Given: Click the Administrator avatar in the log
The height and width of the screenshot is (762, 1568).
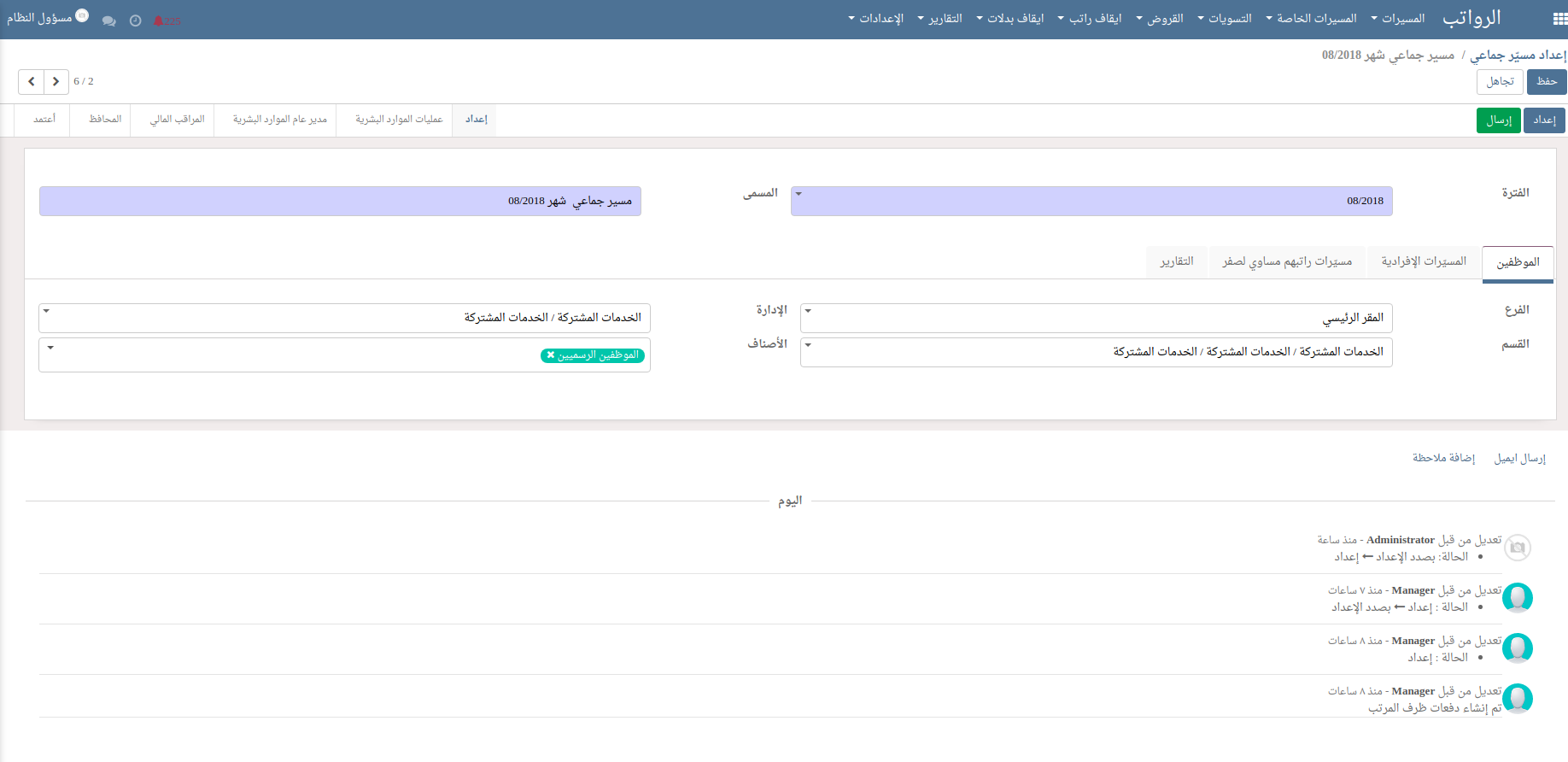Looking at the screenshot, I should pyautogui.click(x=1517, y=548).
